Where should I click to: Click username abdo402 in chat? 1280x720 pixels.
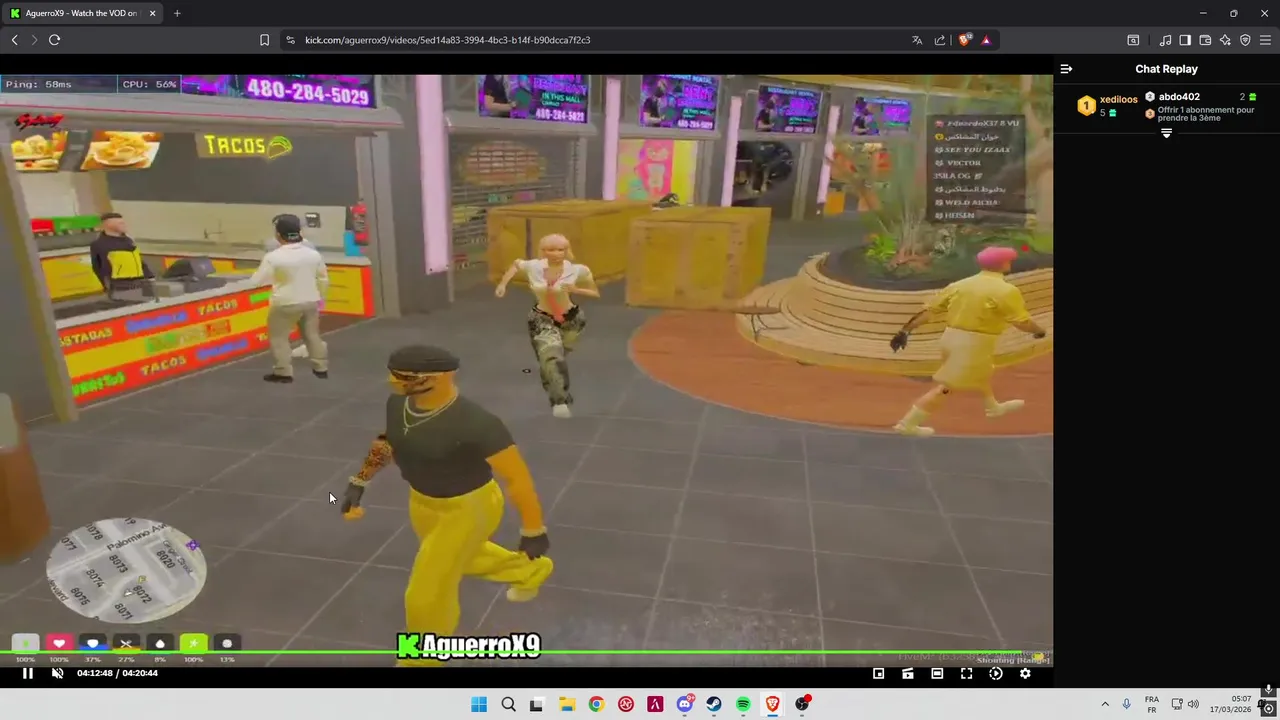[x=1179, y=97]
